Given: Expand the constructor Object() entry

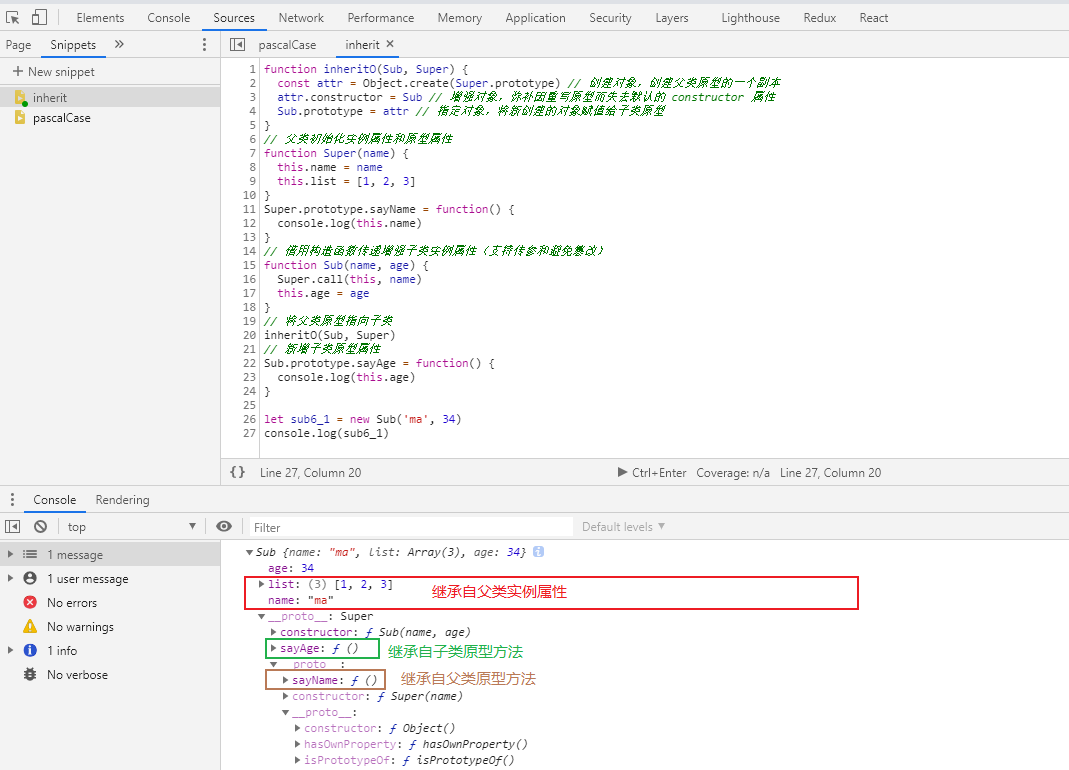Looking at the screenshot, I should [x=297, y=728].
